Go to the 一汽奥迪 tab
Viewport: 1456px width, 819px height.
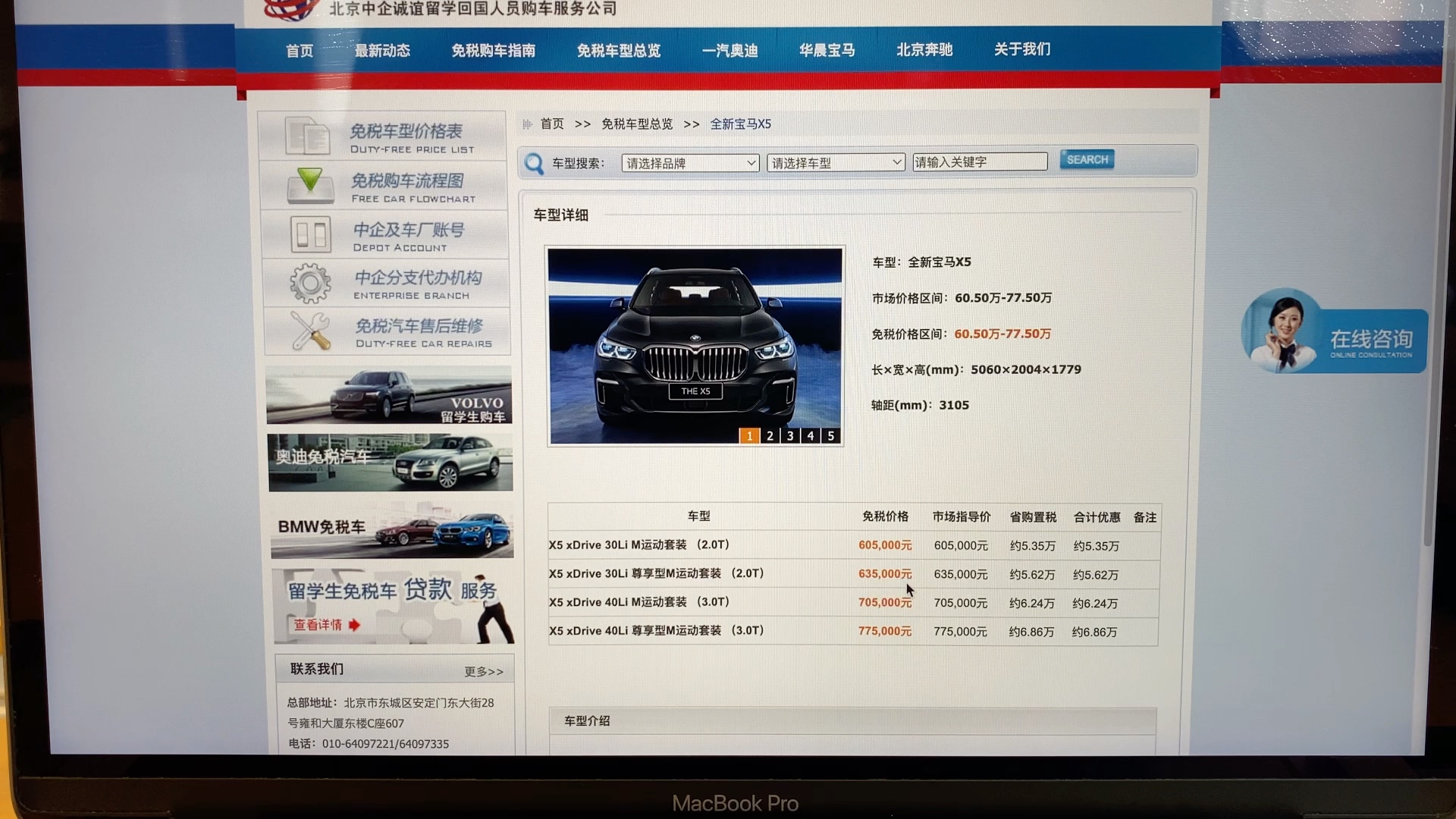pos(730,50)
